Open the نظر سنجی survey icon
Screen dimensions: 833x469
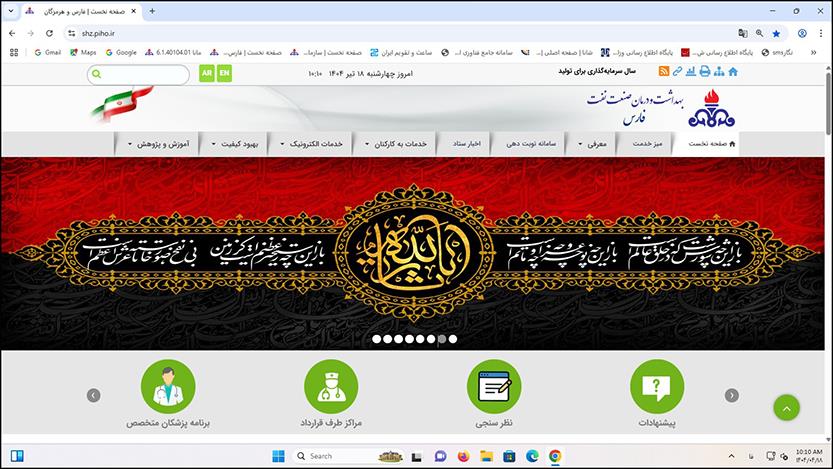click(x=494, y=386)
